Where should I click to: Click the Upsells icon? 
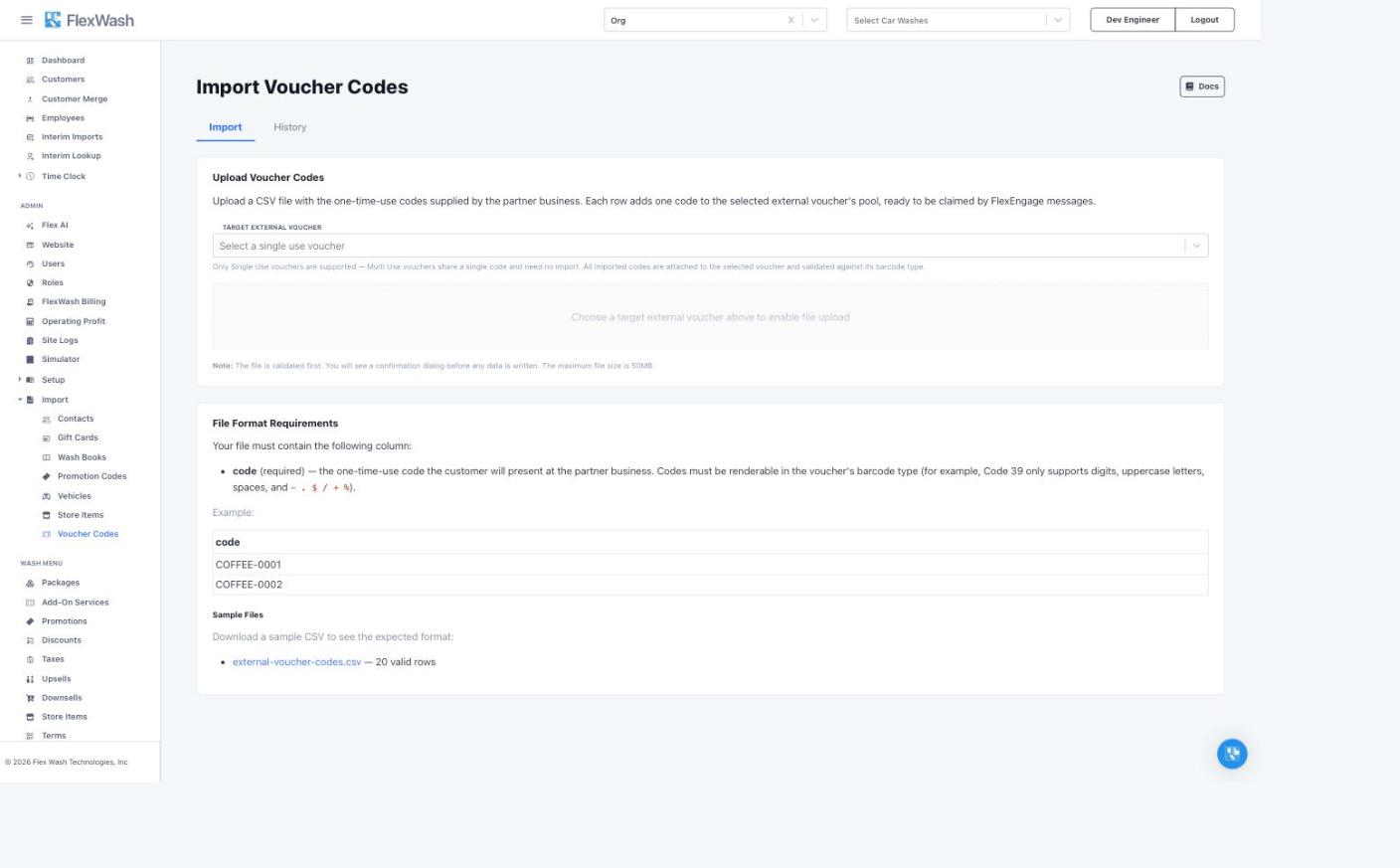pyautogui.click(x=30, y=679)
